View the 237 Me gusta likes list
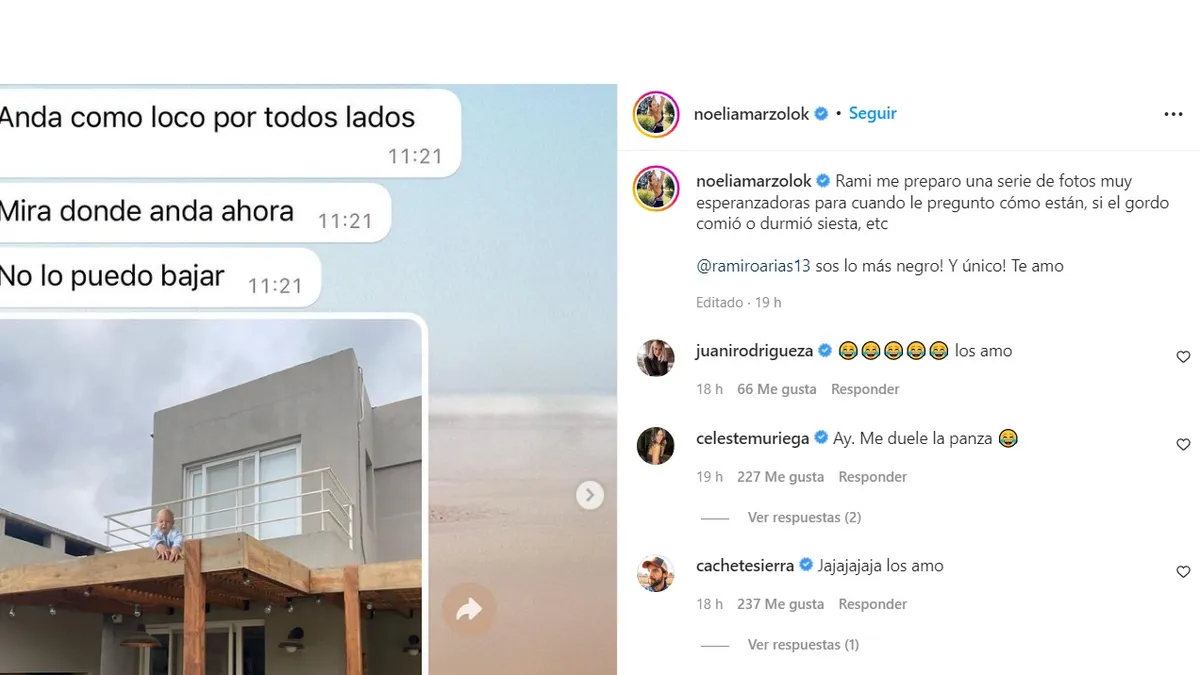The image size is (1200, 675). coord(780,604)
